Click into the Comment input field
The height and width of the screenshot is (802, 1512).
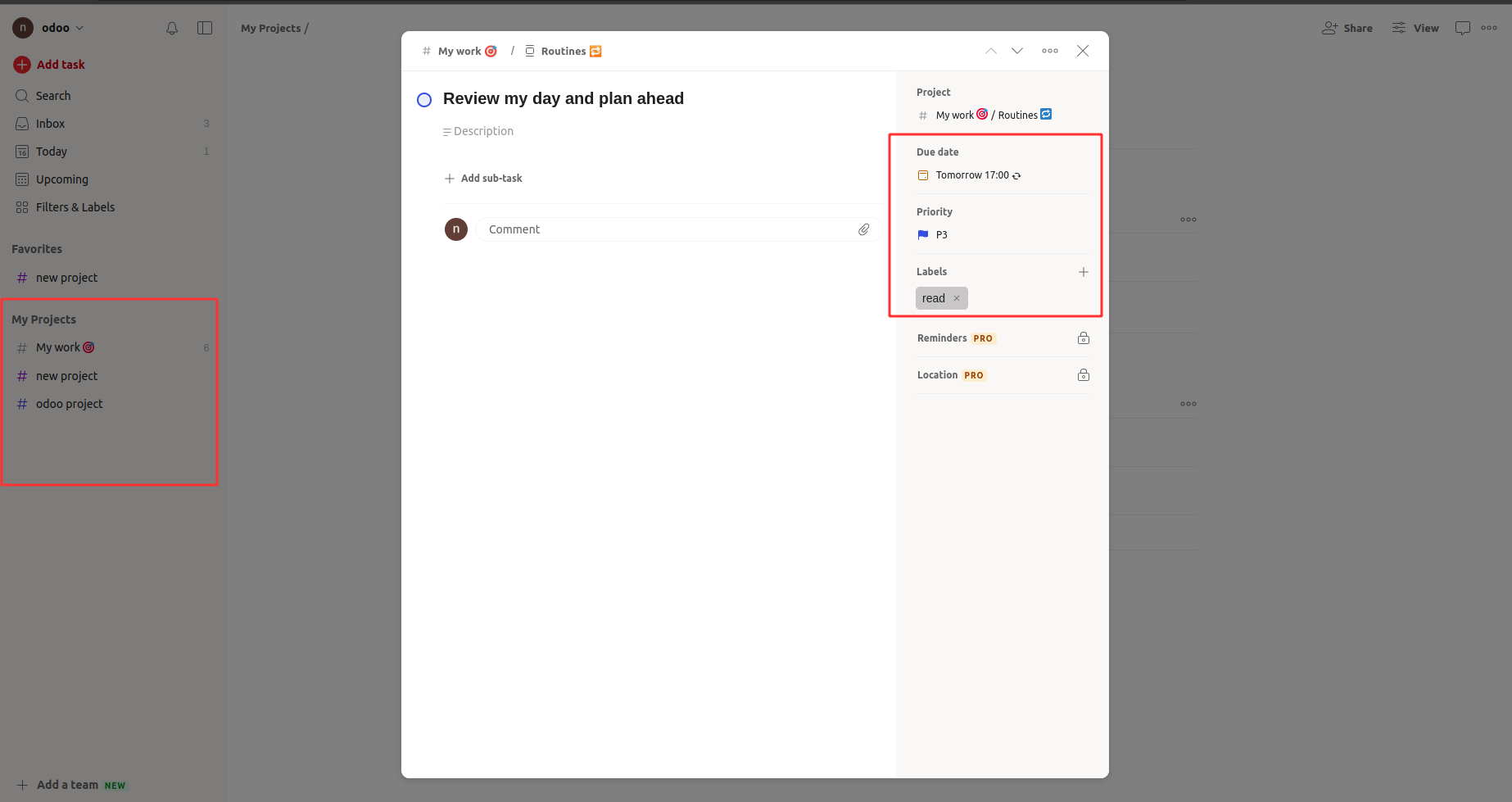tap(668, 229)
